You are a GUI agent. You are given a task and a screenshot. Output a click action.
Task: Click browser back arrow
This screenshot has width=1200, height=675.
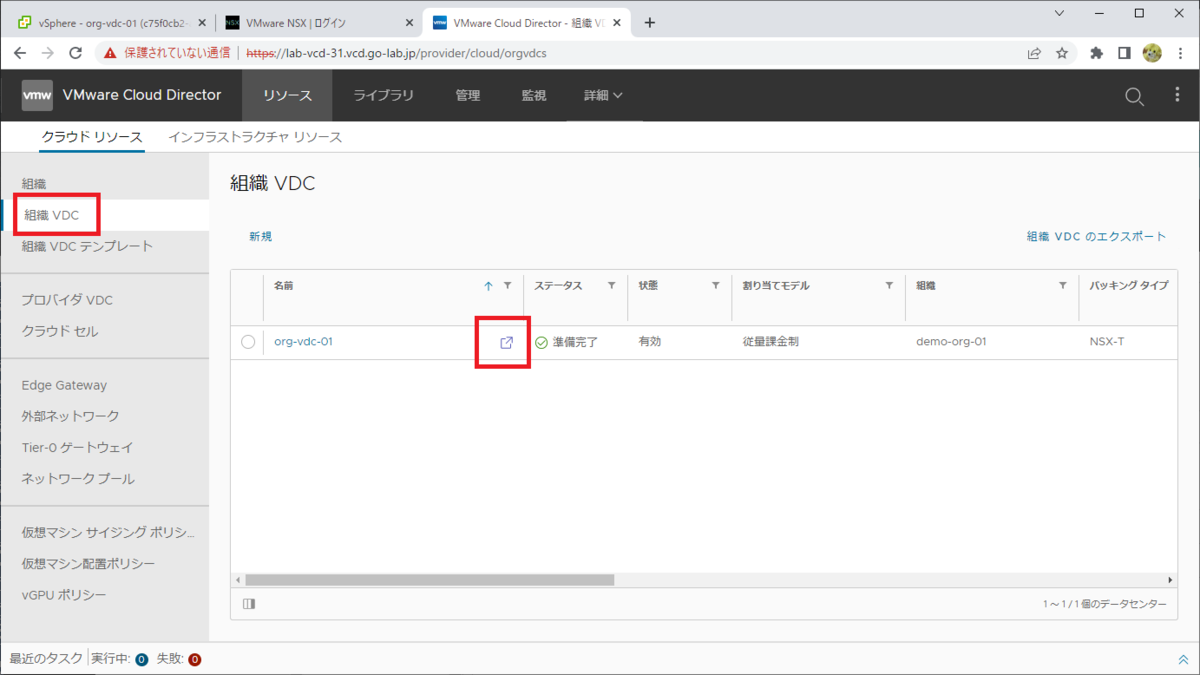[20, 53]
